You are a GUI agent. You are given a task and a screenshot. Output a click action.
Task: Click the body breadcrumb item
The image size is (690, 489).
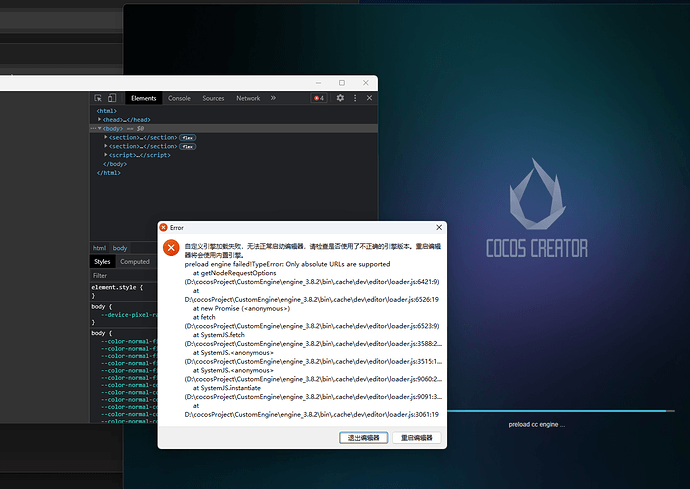pyautogui.click(x=120, y=248)
